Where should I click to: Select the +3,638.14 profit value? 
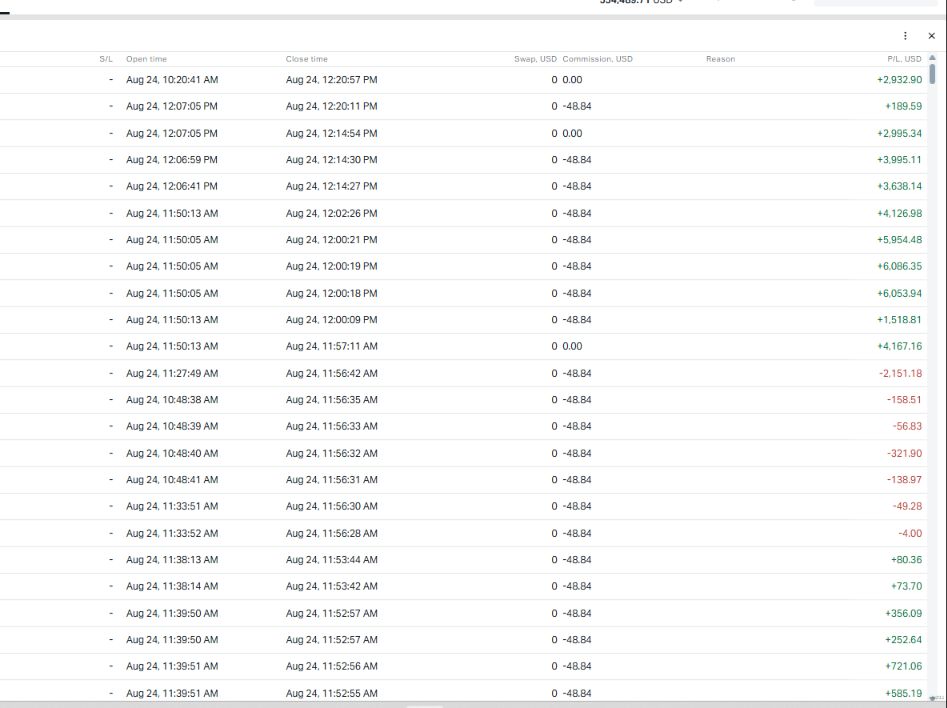(x=899, y=187)
